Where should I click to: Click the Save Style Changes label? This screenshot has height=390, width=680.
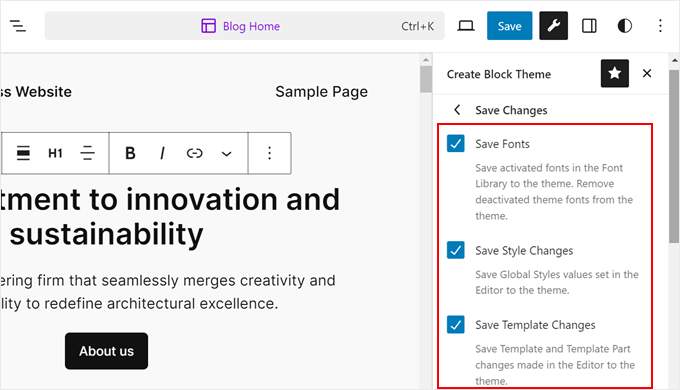pyautogui.click(x=524, y=251)
